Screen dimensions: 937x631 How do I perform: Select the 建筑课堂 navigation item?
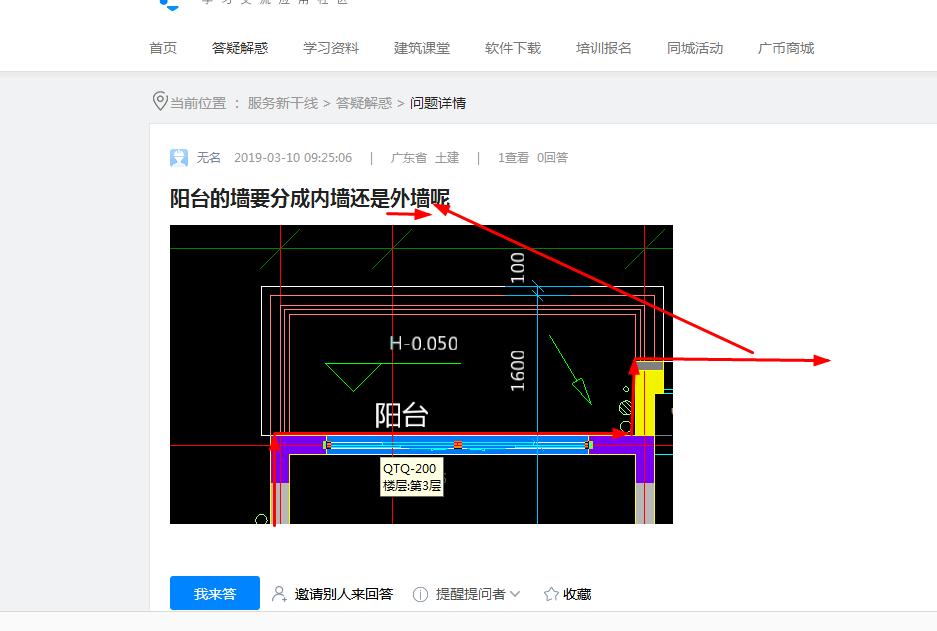tap(421, 48)
